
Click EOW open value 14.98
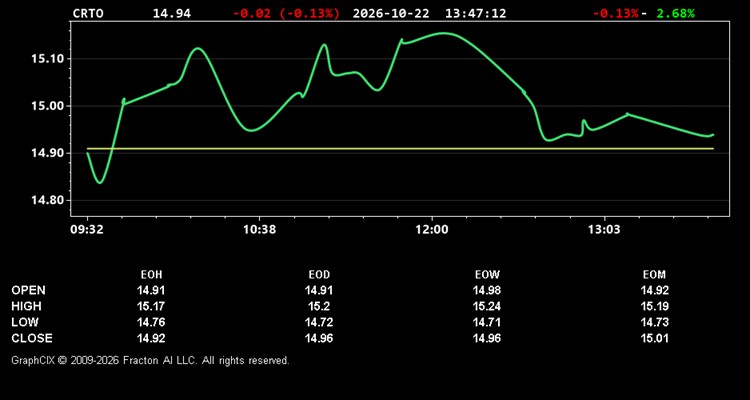click(x=487, y=290)
